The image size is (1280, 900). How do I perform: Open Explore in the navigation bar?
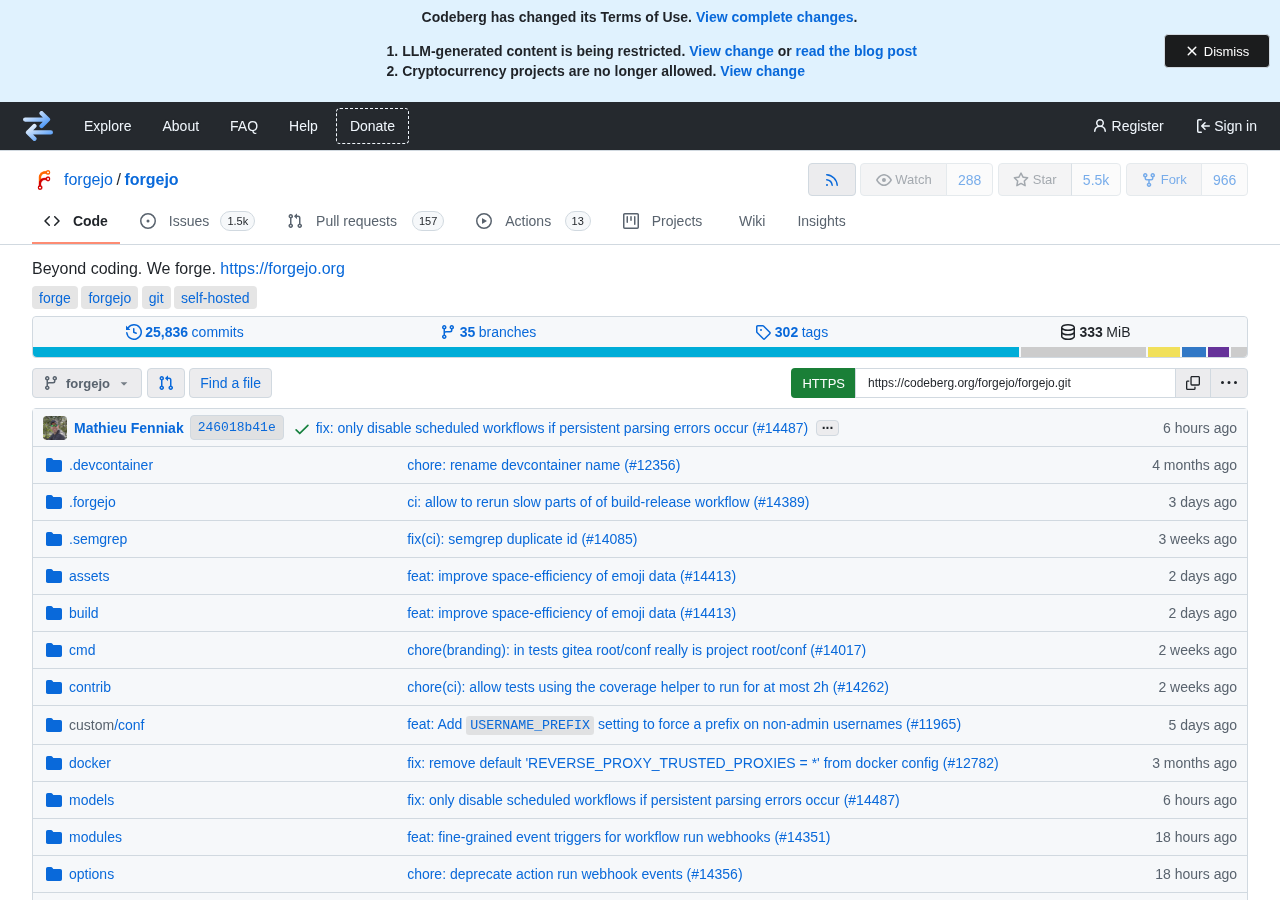107,126
